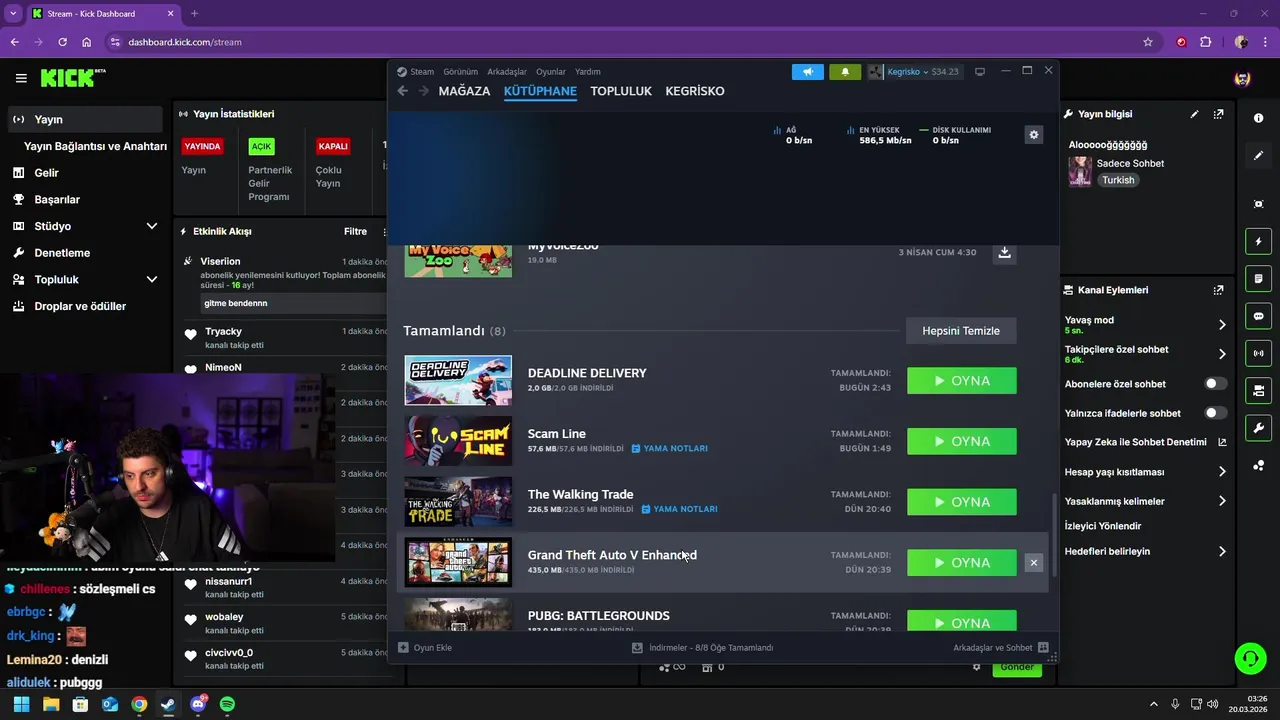Edit stream info with pencil icon
The width and height of the screenshot is (1280, 720).
pos(1194,114)
